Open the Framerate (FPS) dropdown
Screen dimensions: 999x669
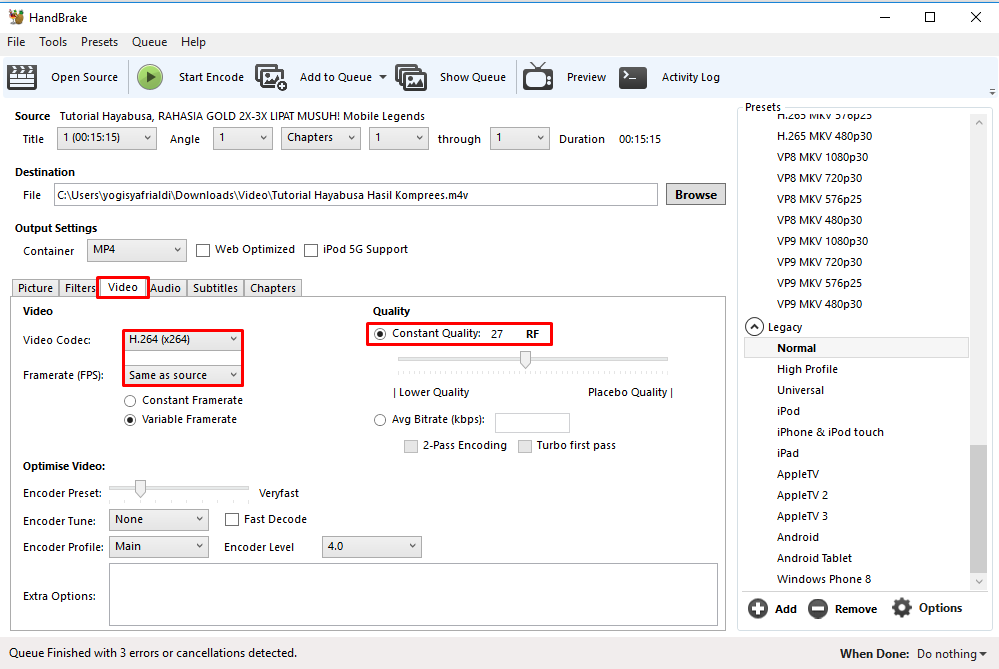pyautogui.click(x=182, y=375)
